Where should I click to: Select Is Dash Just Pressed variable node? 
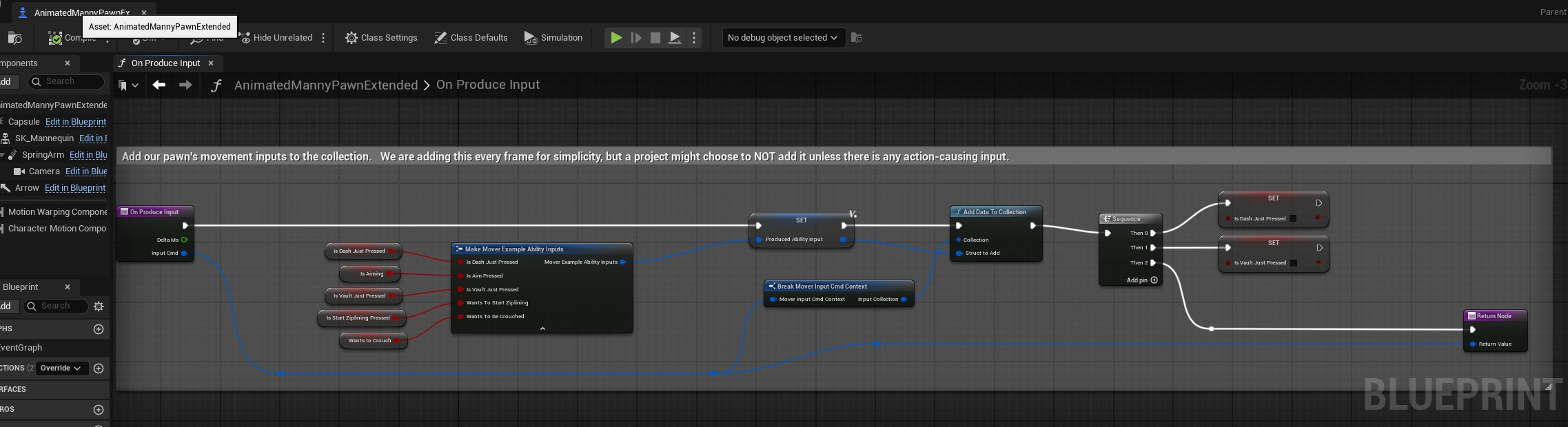point(363,251)
